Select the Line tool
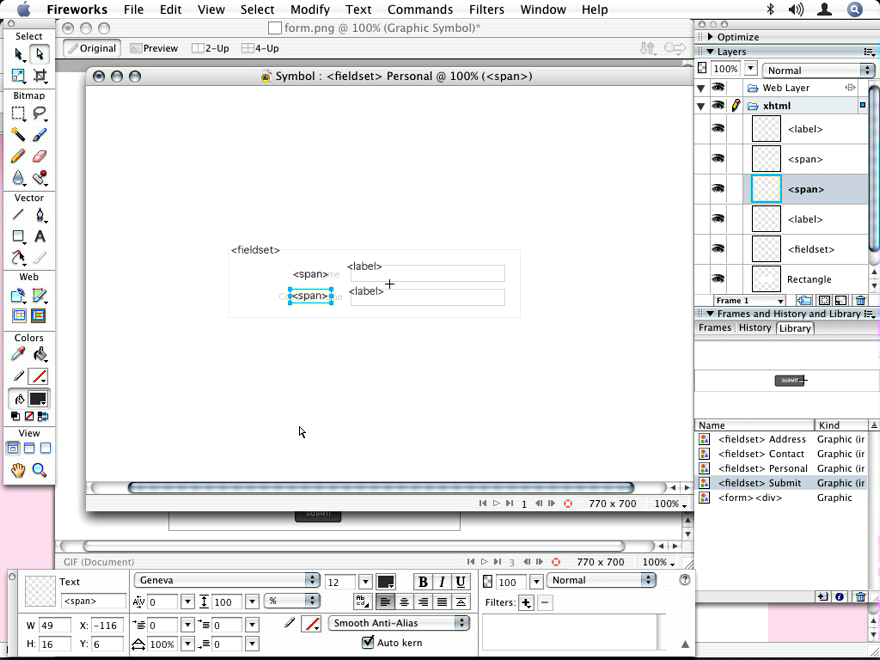 [18, 215]
